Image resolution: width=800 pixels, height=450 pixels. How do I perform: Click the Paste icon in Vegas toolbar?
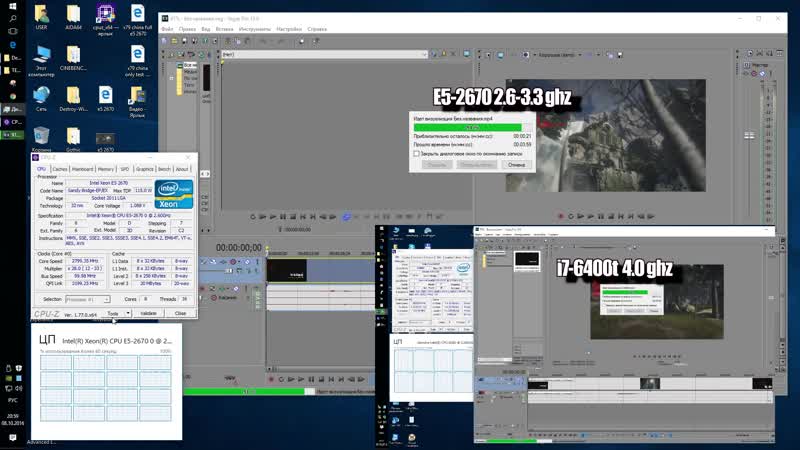[x=247, y=41]
